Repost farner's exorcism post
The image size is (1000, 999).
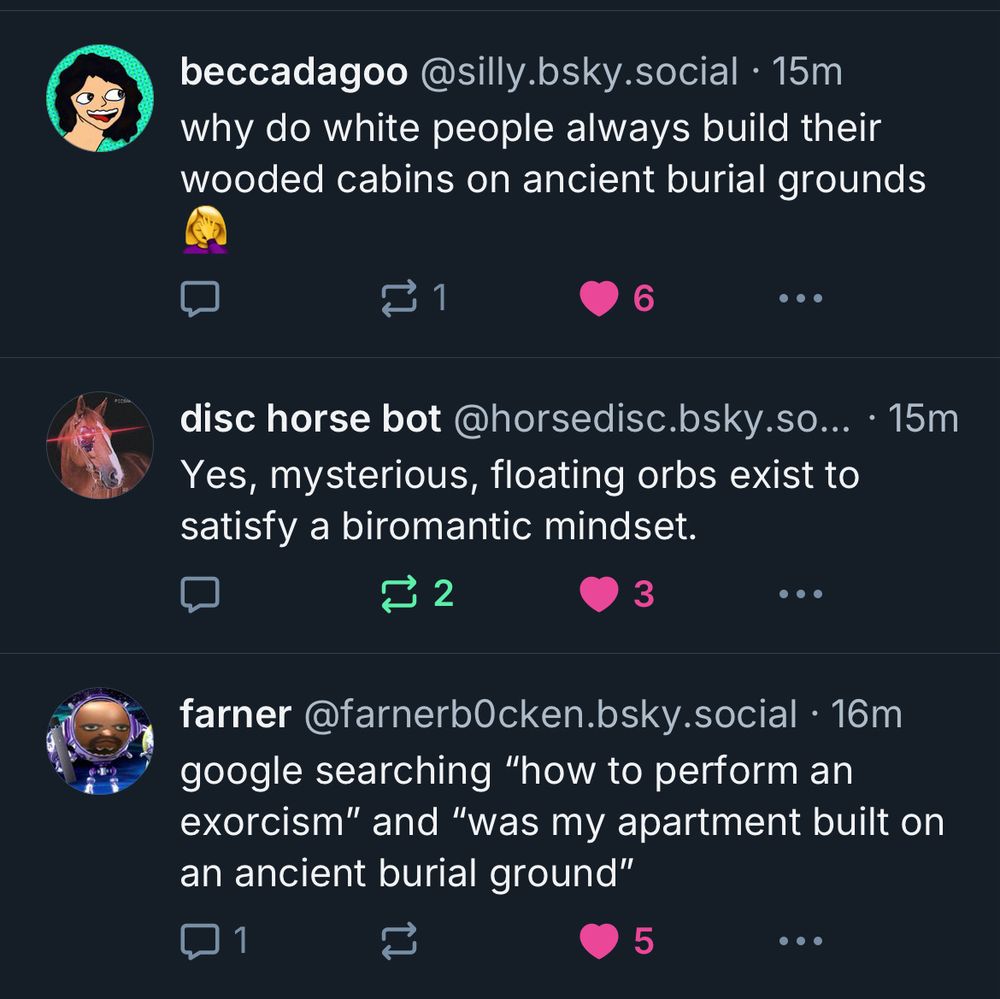click(400, 940)
